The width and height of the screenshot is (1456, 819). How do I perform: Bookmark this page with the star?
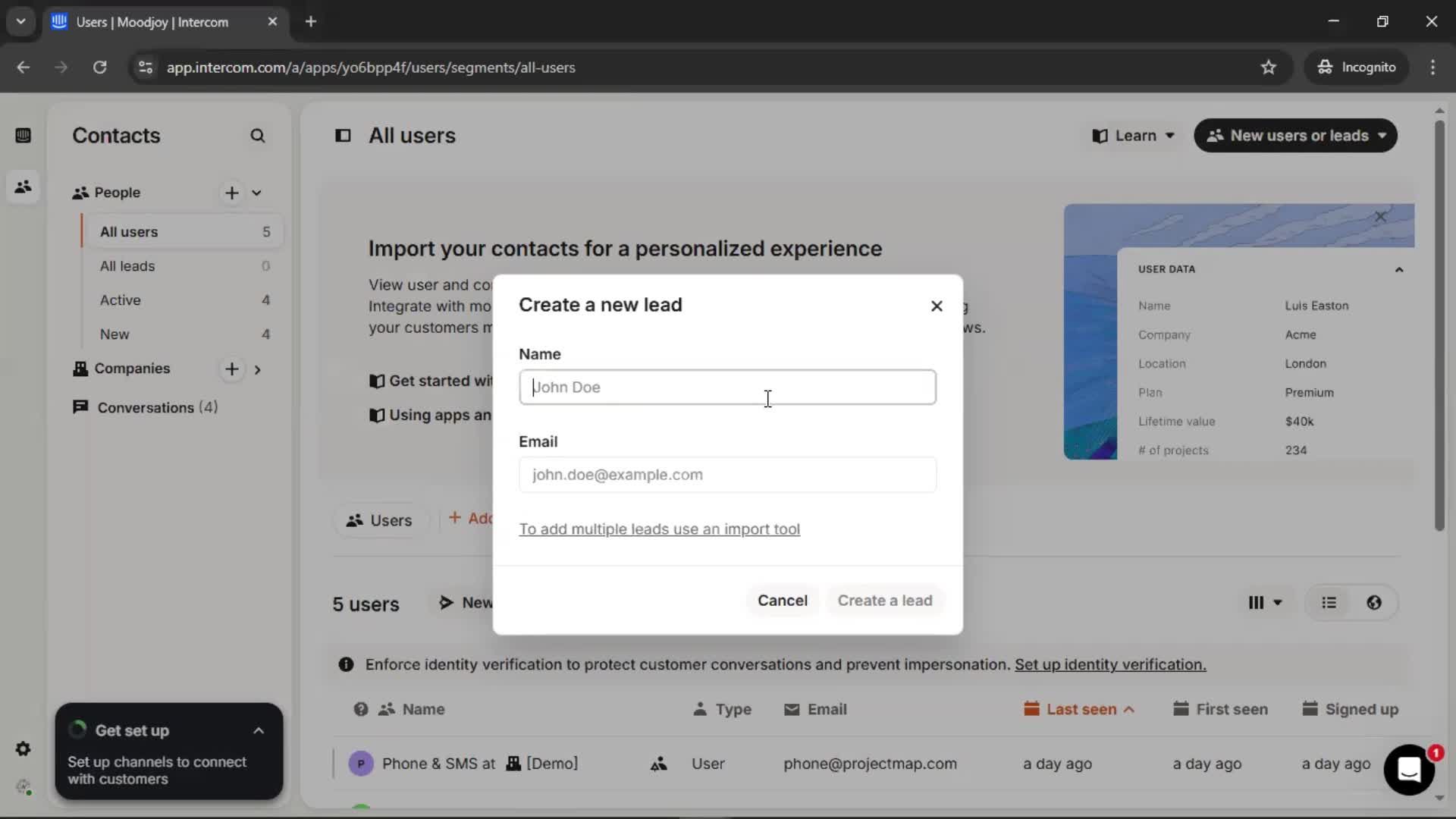tap(1268, 67)
